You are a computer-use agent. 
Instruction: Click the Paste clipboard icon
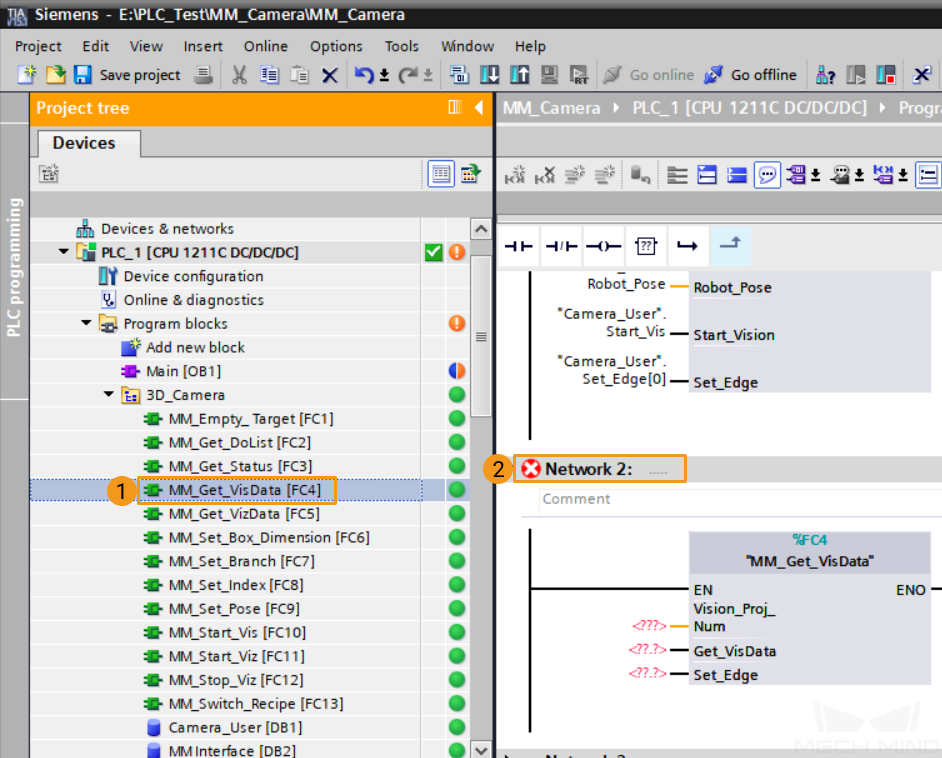[x=299, y=74]
